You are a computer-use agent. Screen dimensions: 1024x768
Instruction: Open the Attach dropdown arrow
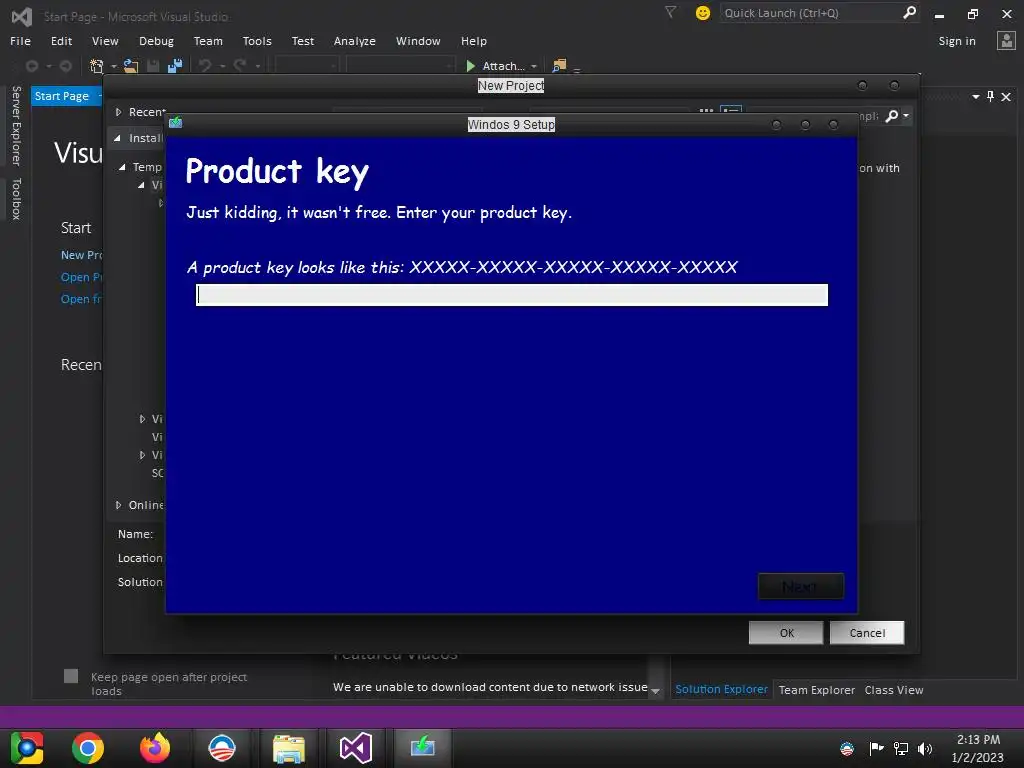click(x=534, y=66)
